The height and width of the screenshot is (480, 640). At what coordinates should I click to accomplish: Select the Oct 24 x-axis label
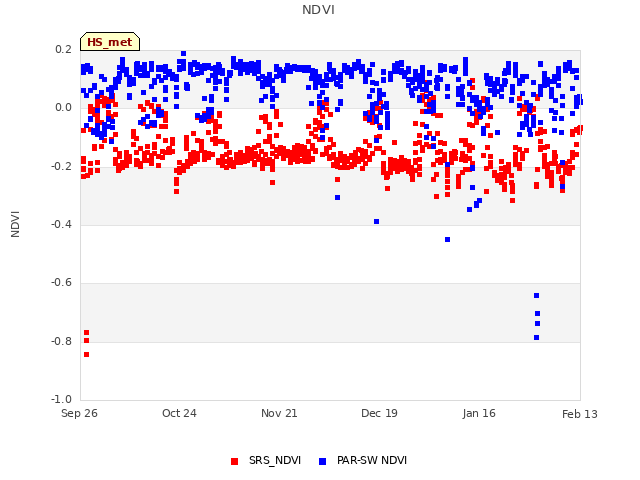pos(179,413)
